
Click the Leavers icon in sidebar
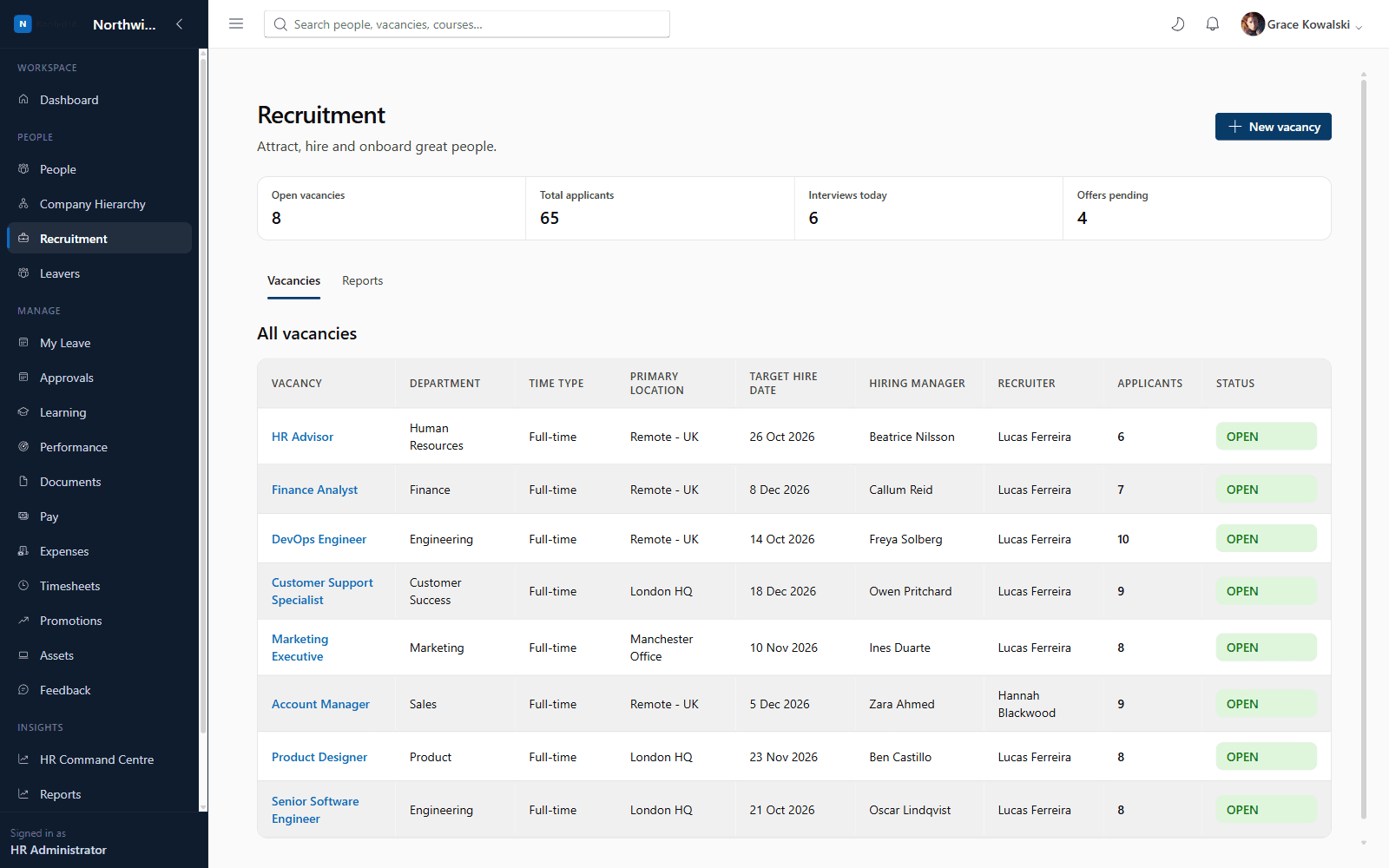click(x=23, y=273)
